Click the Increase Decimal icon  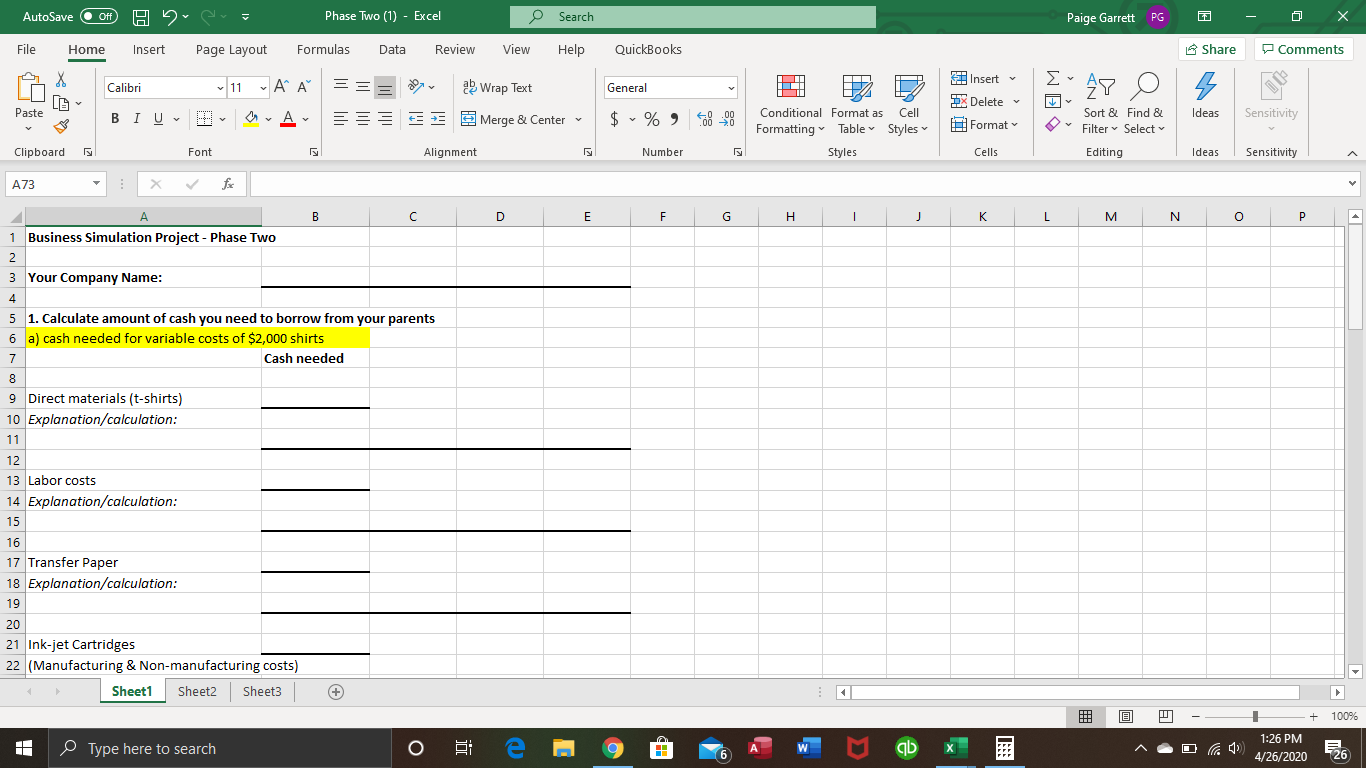pos(703,120)
